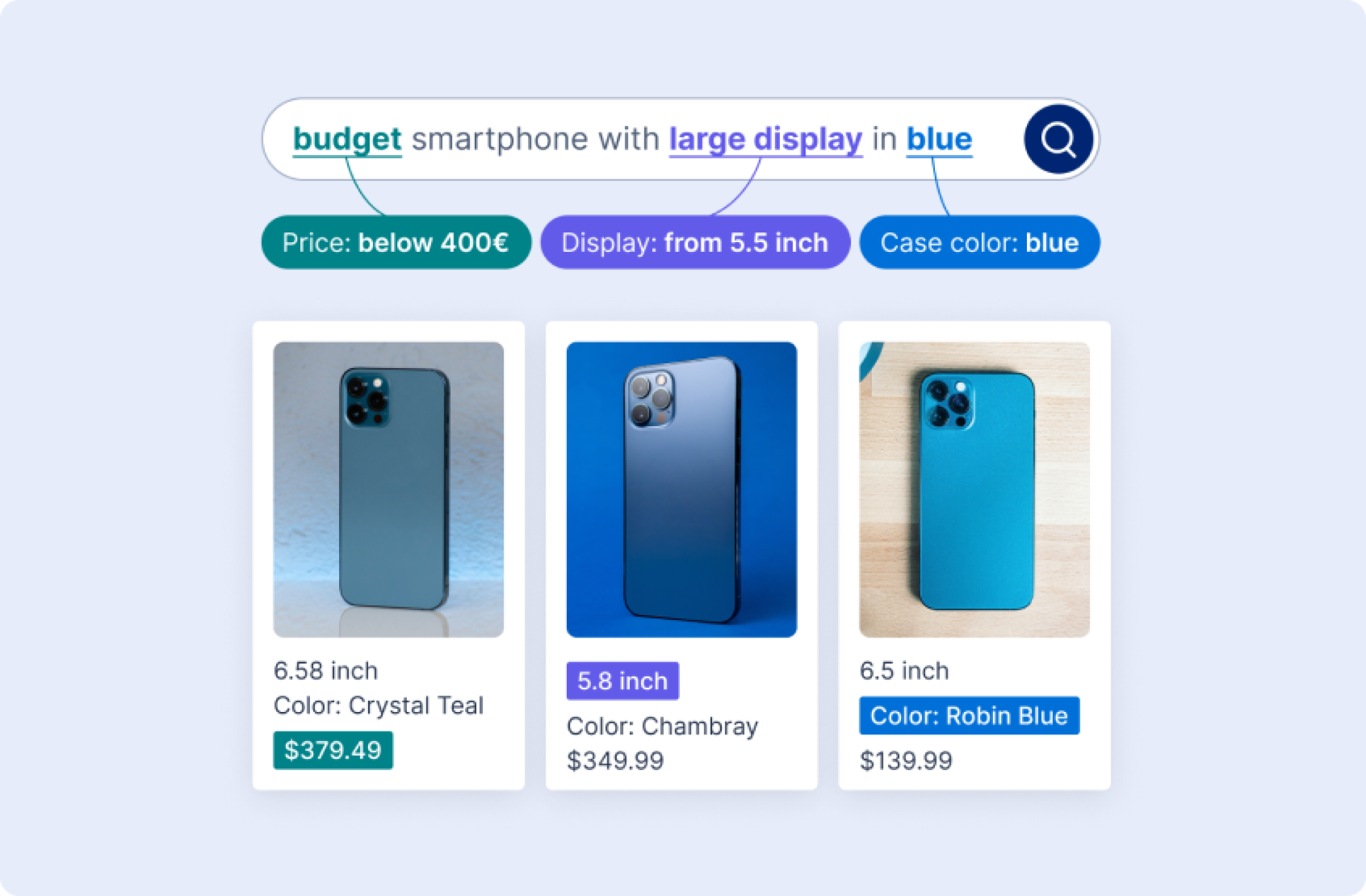Open the Robin Blue phone product image
The width and height of the screenshot is (1366, 896).
pyautogui.click(x=974, y=489)
